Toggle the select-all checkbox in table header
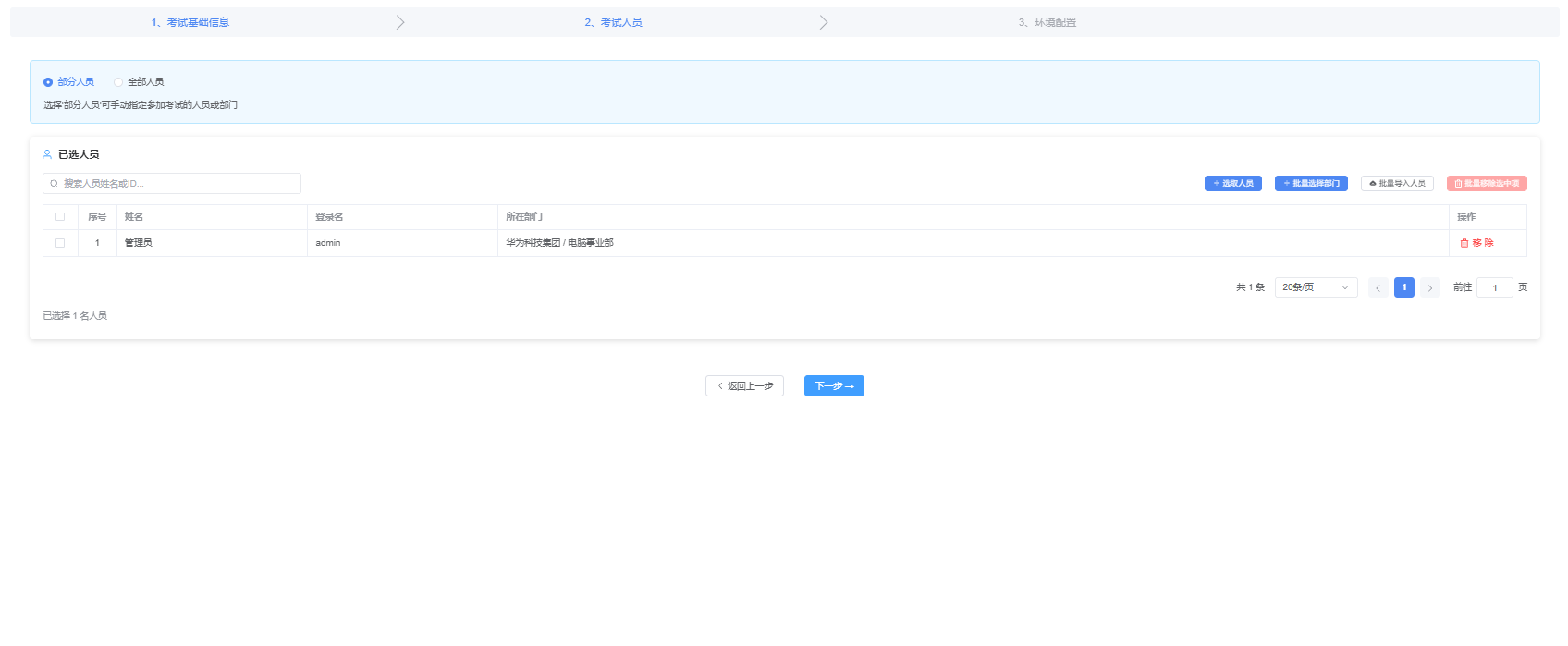The image size is (1568, 646). 60,217
